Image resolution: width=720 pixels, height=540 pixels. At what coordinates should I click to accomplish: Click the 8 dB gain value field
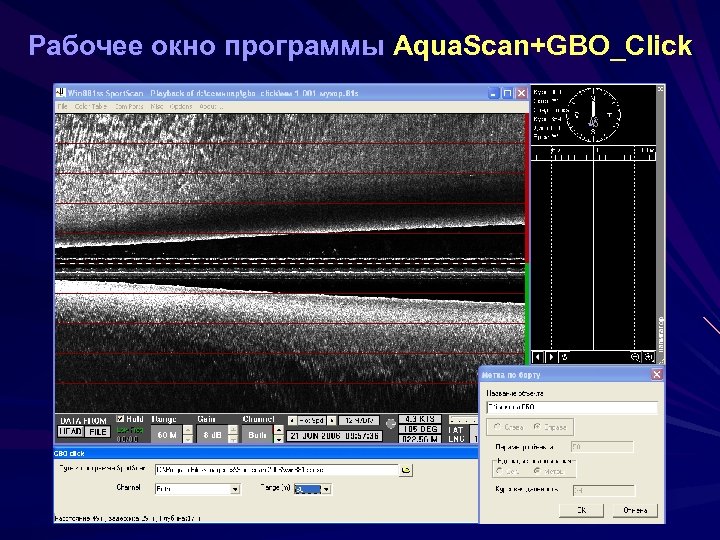212,434
